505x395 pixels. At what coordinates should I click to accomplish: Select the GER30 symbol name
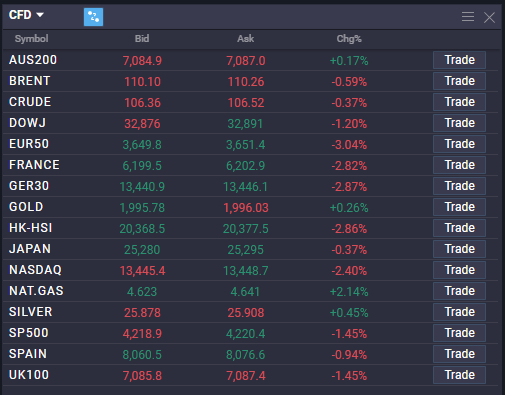(x=29, y=186)
